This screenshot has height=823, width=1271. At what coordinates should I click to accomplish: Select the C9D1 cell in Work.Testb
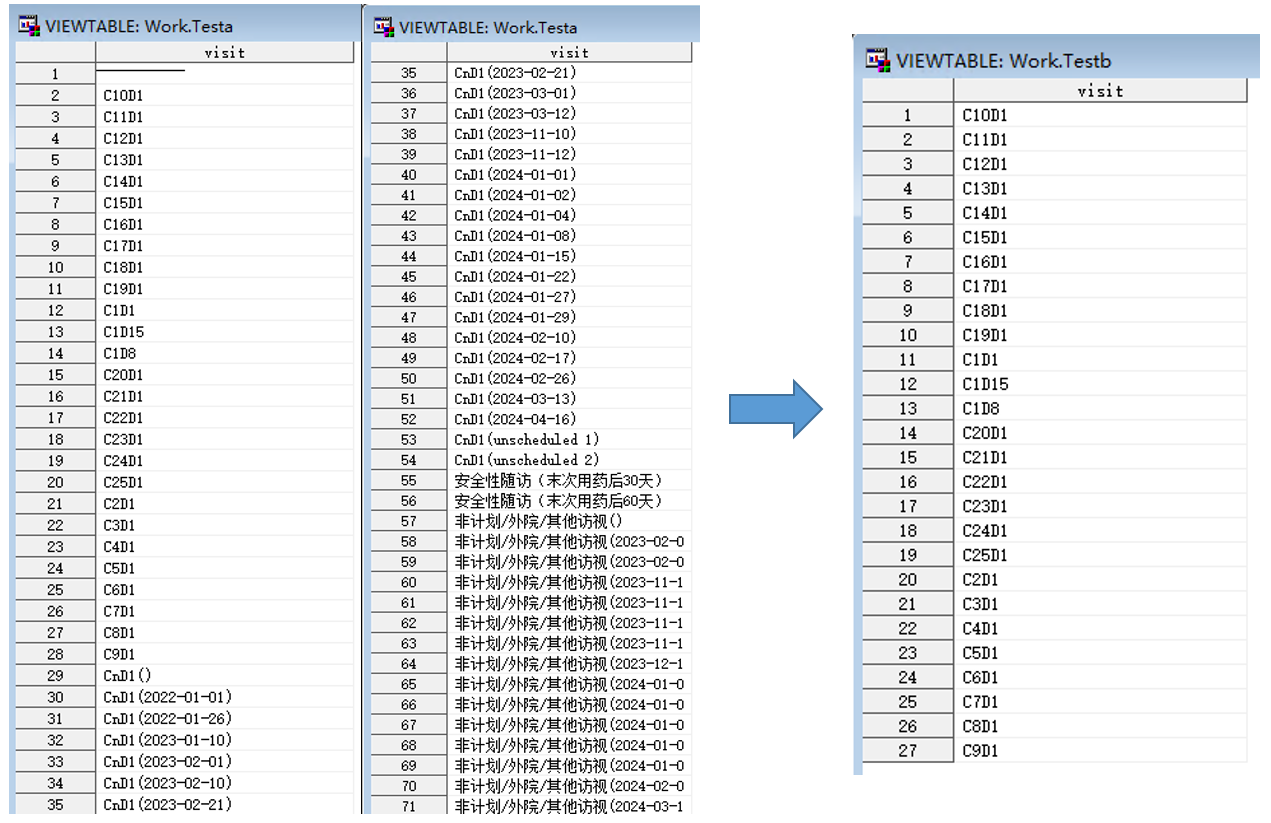tap(1100, 751)
